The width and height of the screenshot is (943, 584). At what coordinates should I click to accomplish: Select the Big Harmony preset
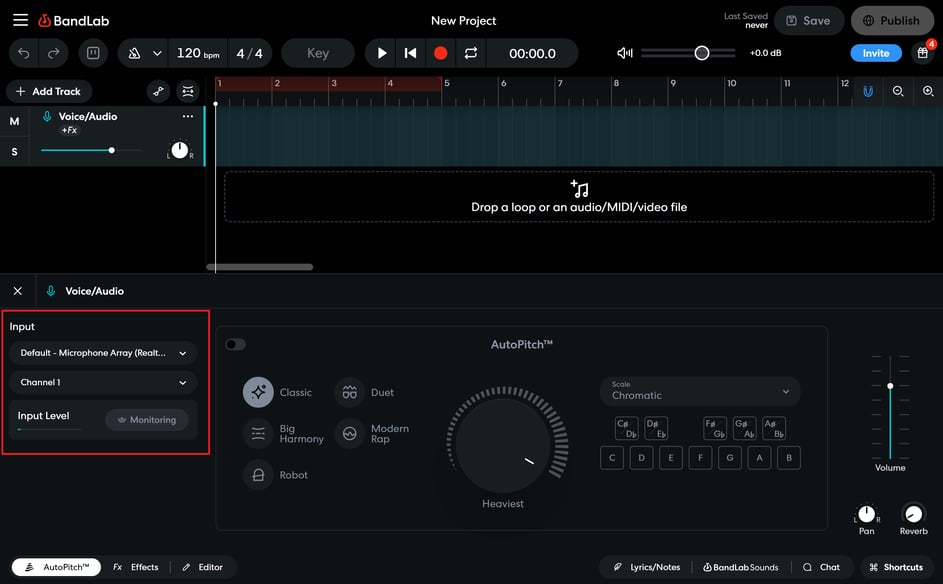pos(283,434)
